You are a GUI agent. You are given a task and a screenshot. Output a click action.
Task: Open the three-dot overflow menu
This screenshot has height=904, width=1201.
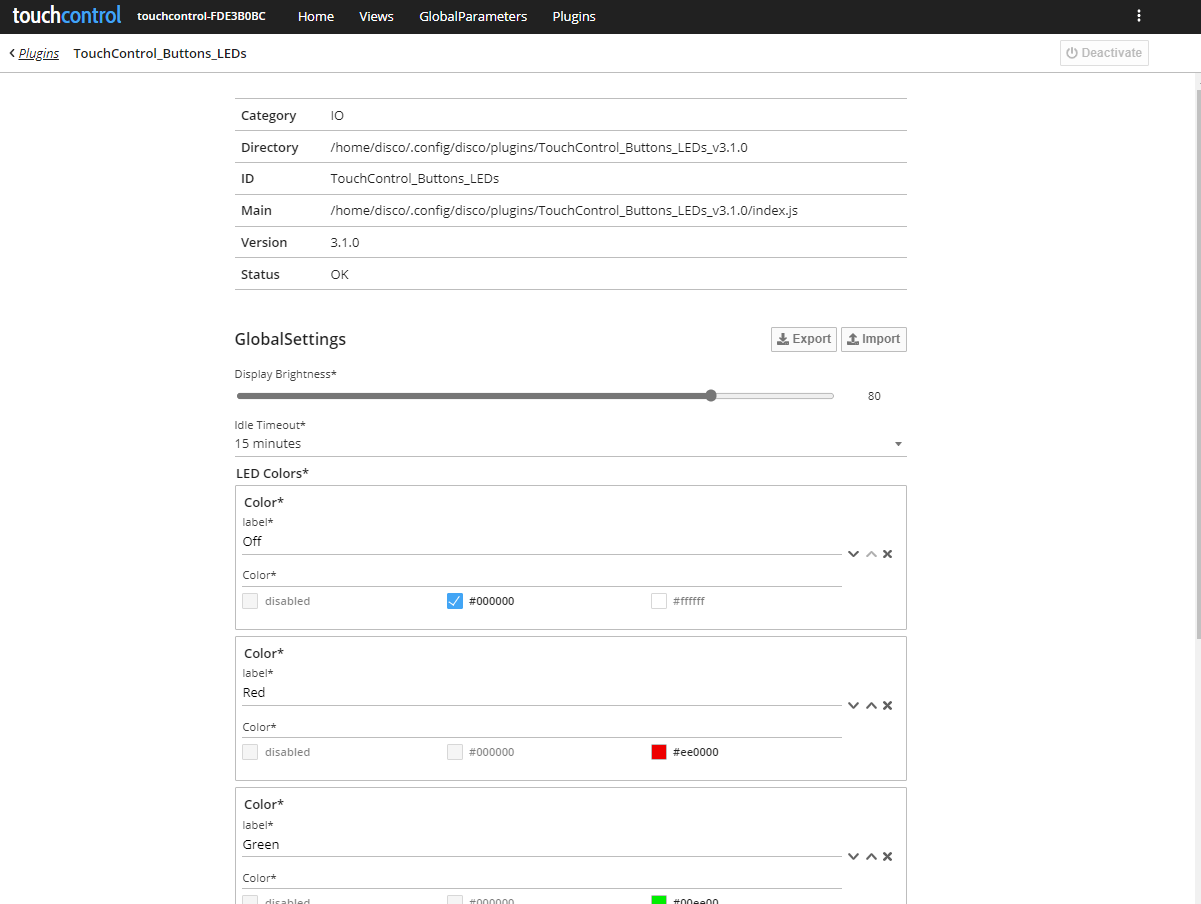click(x=1138, y=16)
